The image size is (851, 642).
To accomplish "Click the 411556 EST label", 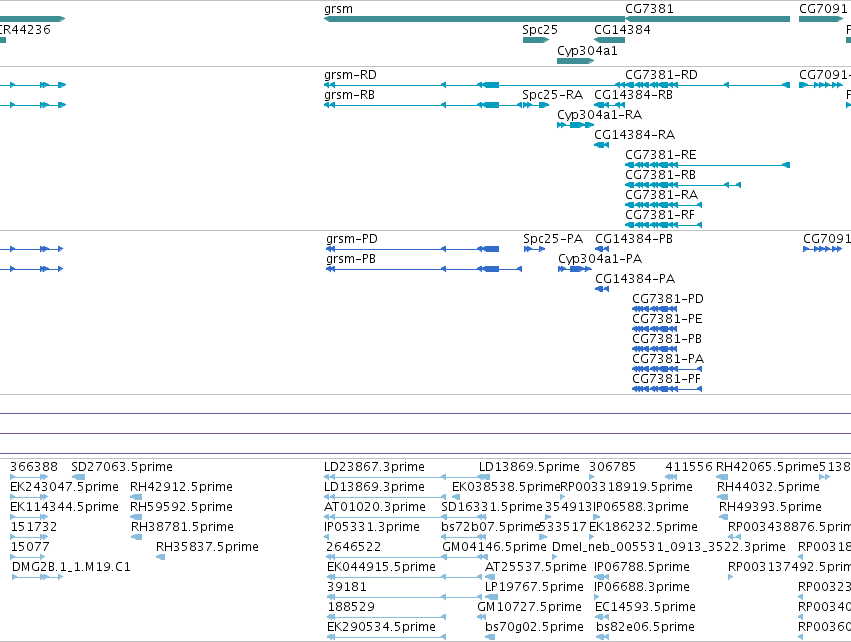I will click(x=689, y=467).
